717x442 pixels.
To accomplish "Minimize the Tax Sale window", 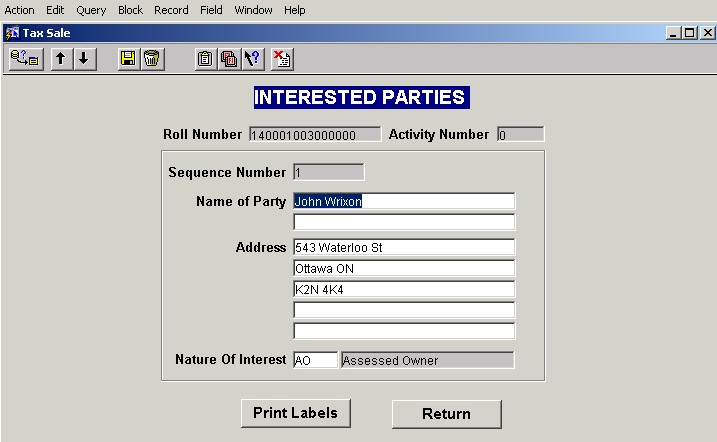I will (x=673, y=33).
